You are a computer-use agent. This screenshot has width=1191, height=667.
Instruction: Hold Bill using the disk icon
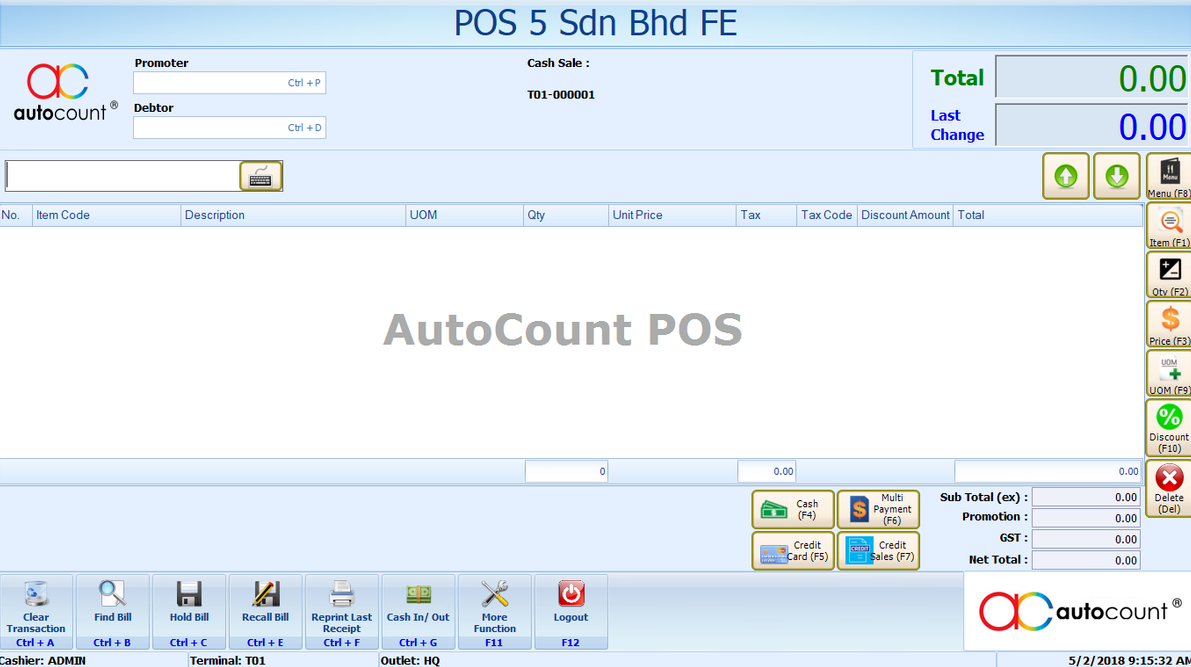[x=189, y=612]
